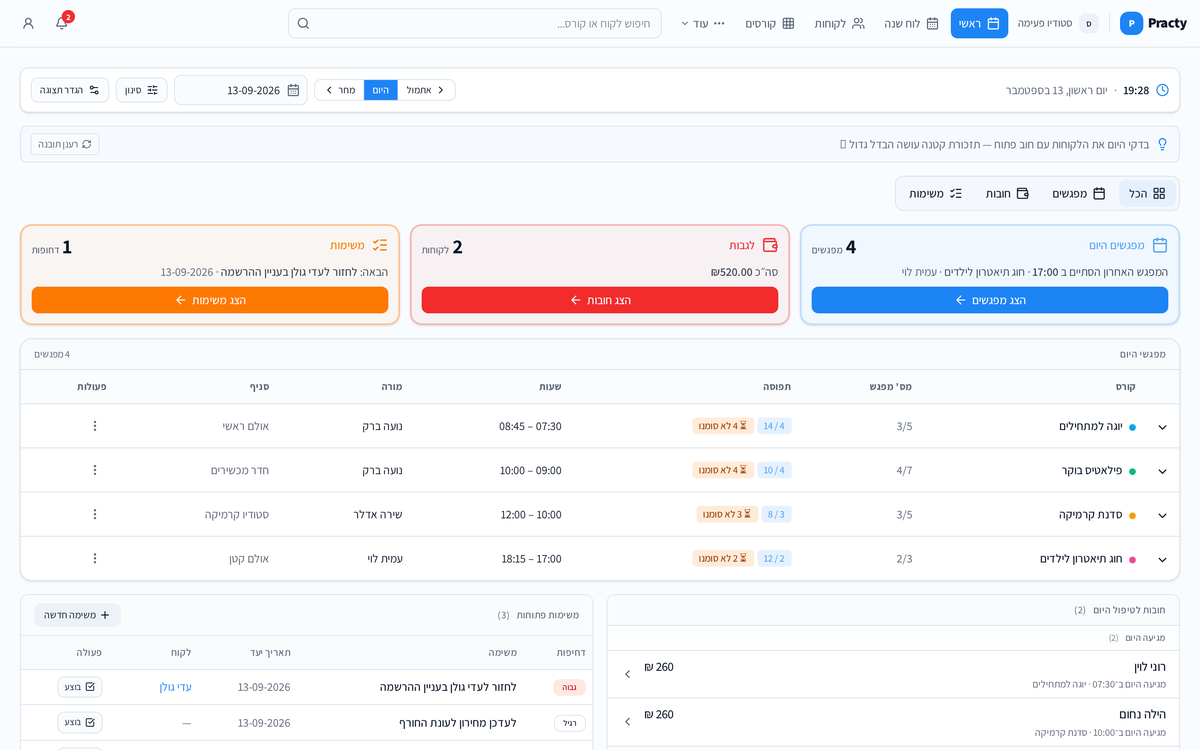Image resolution: width=1200 pixels, height=750 pixels.
Task: Expand the סדנת קרמיקה session row
Action: (1162, 515)
